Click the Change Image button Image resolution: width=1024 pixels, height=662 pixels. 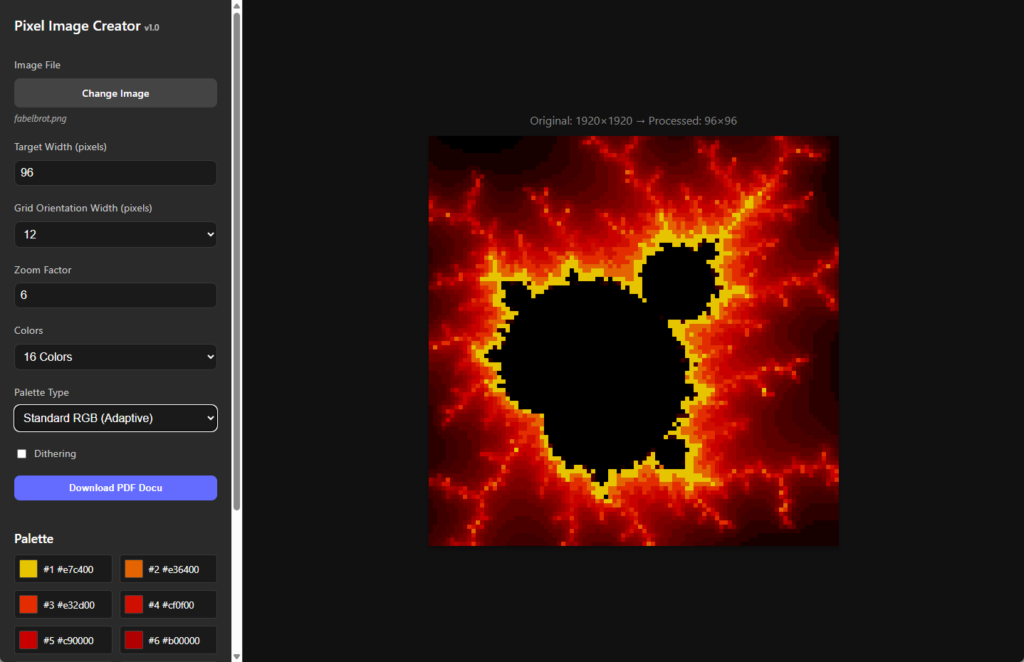(x=115, y=93)
